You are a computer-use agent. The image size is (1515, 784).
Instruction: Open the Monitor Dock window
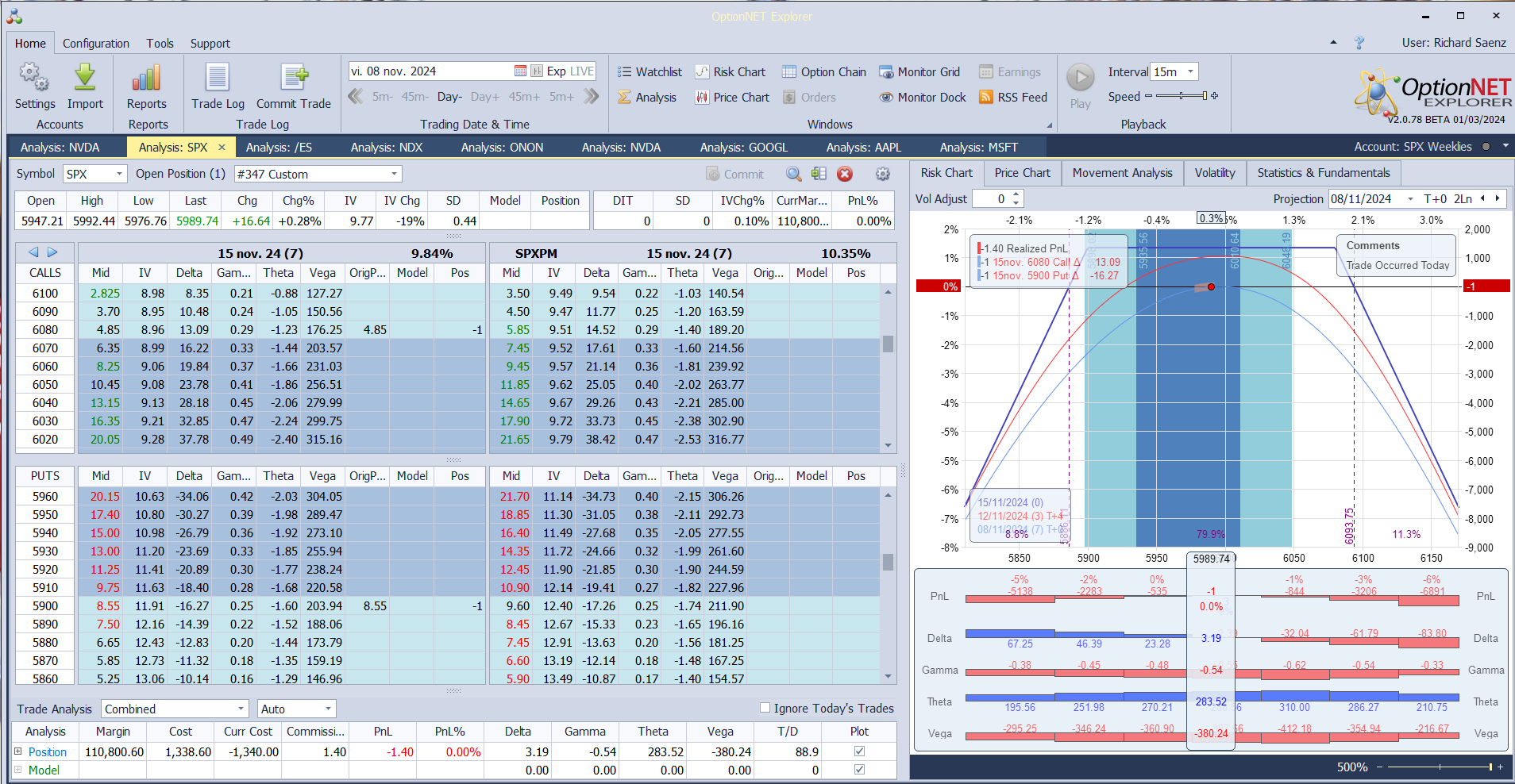pyautogui.click(x=923, y=98)
